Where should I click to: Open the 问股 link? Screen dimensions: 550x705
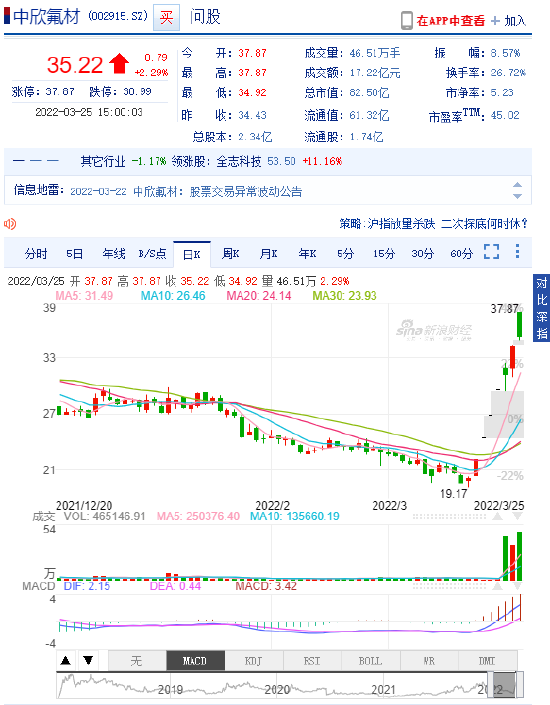click(x=205, y=17)
